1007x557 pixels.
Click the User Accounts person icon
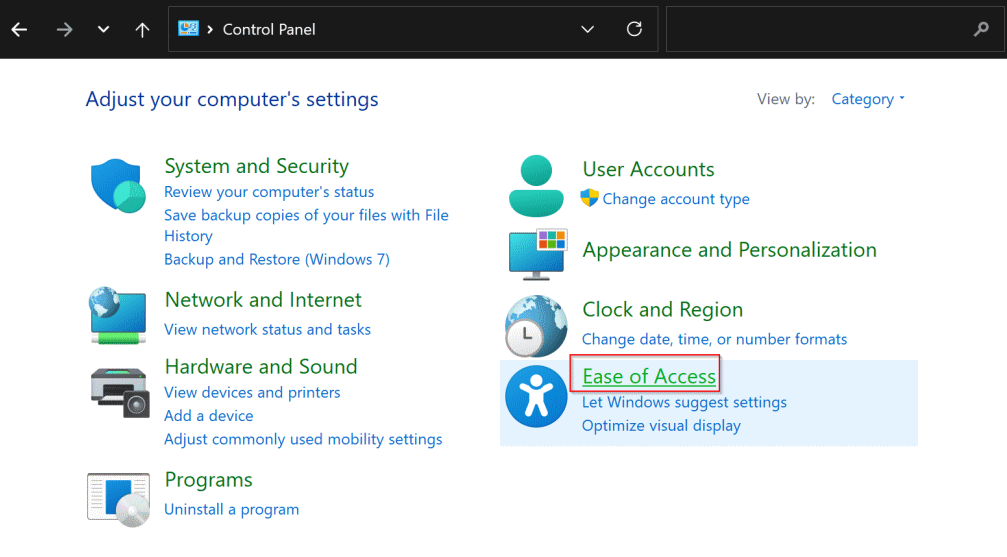click(536, 186)
